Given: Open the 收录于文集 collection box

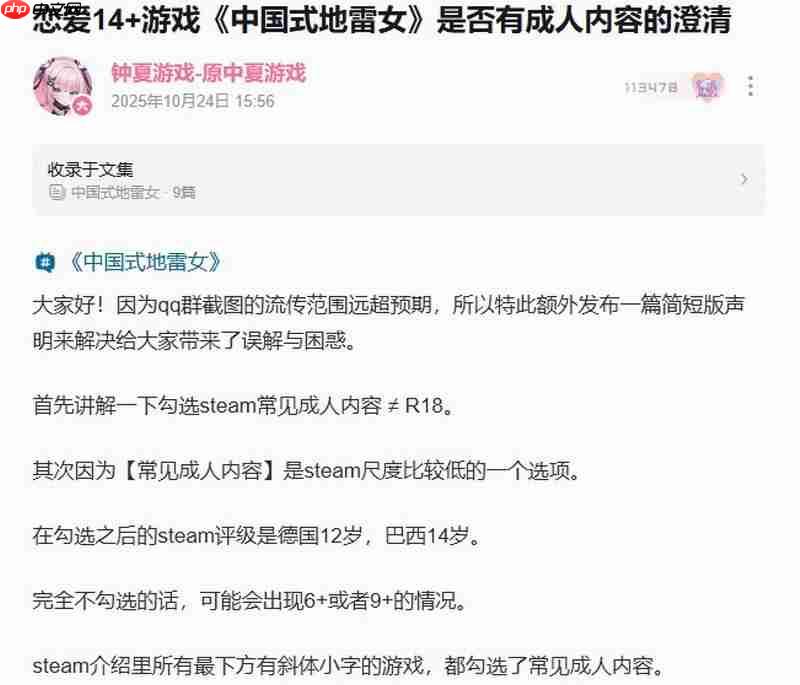Looking at the screenshot, I should pyautogui.click(x=398, y=180).
